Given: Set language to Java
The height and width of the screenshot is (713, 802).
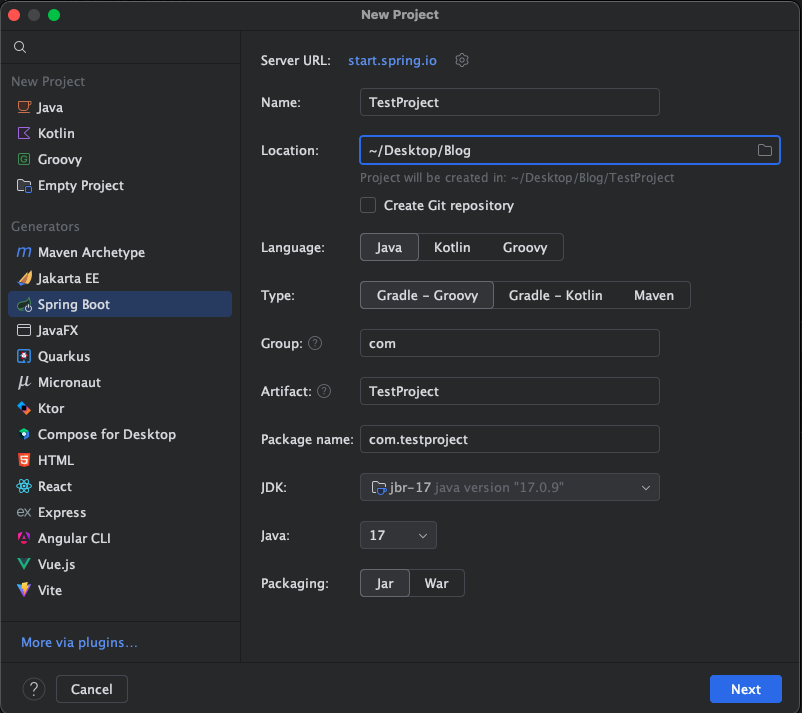Looking at the screenshot, I should coord(389,248).
